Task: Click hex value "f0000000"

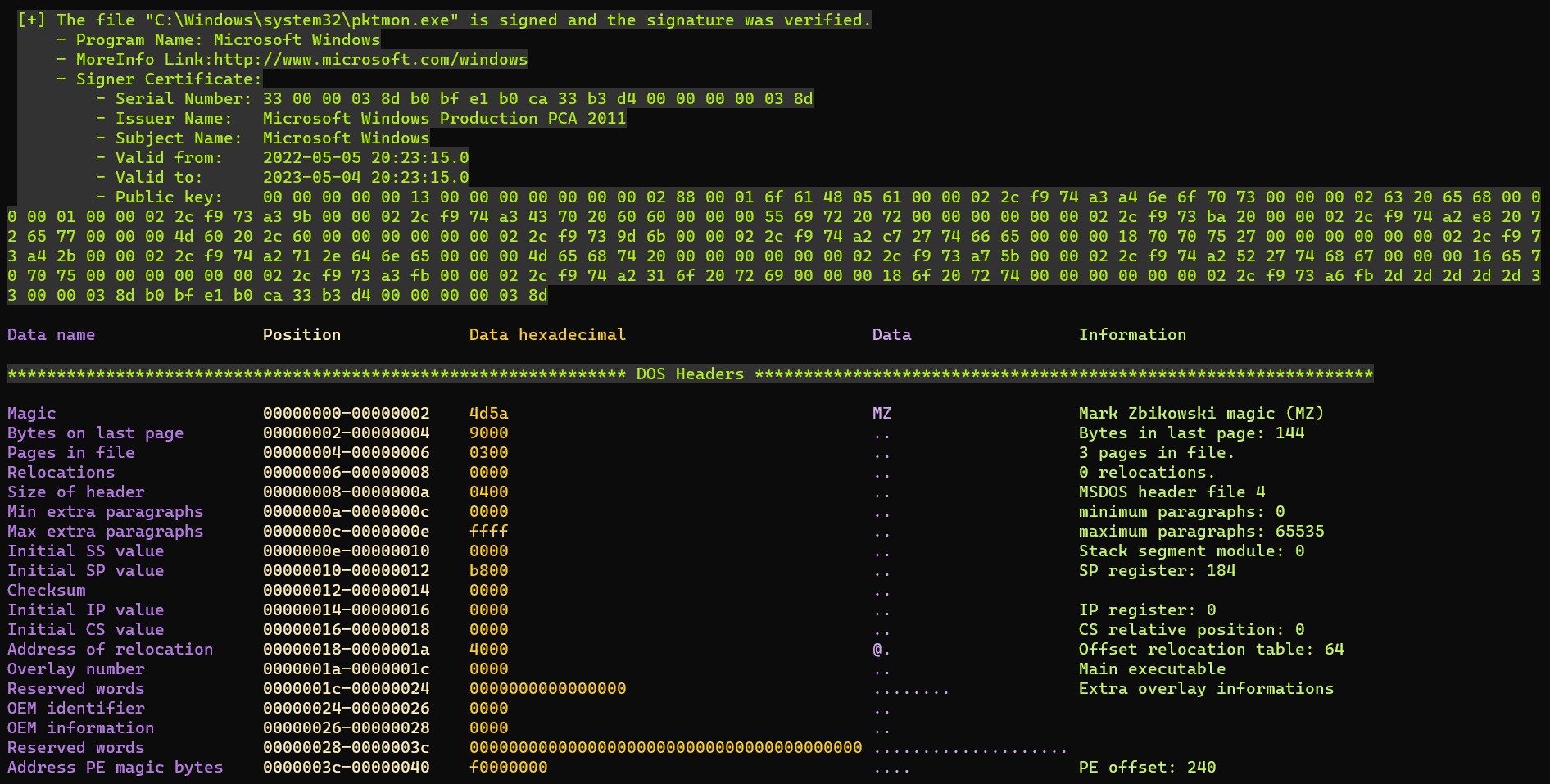Action: pyautogui.click(x=509, y=768)
